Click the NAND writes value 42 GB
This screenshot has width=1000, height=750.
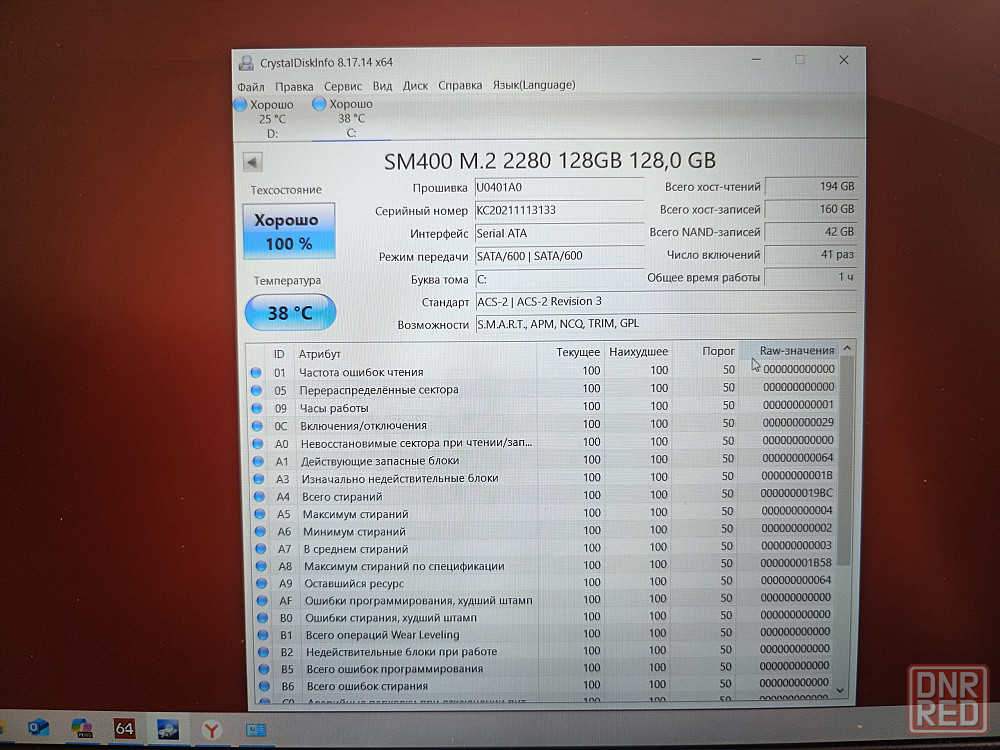point(810,232)
